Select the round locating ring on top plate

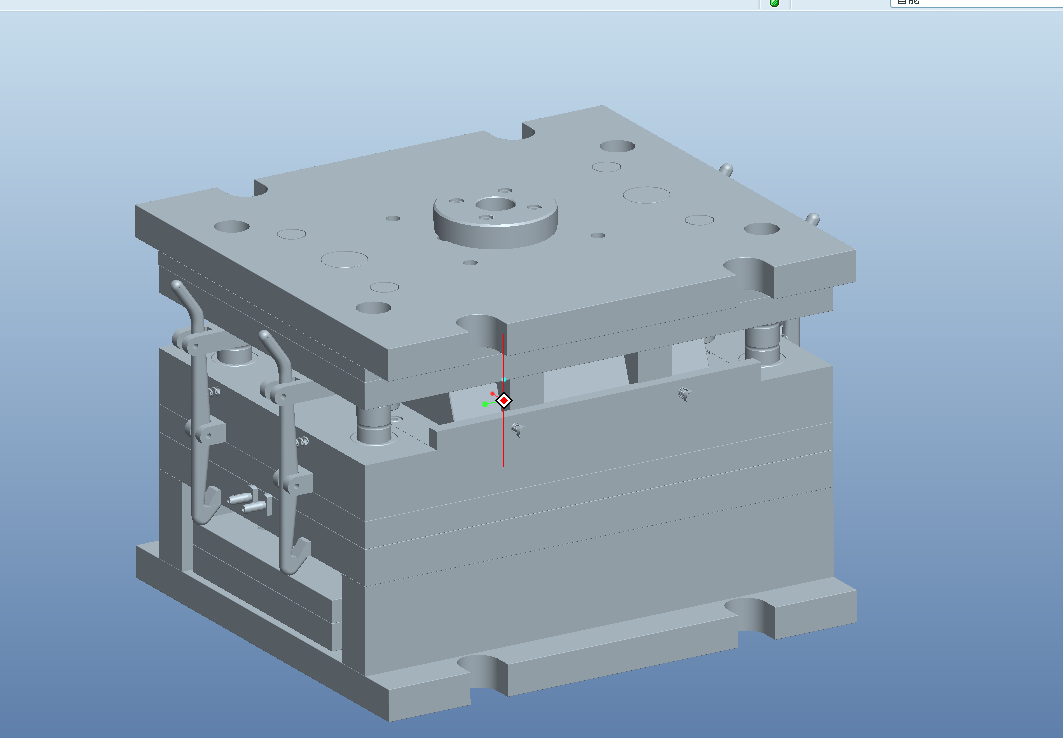point(496,219)
